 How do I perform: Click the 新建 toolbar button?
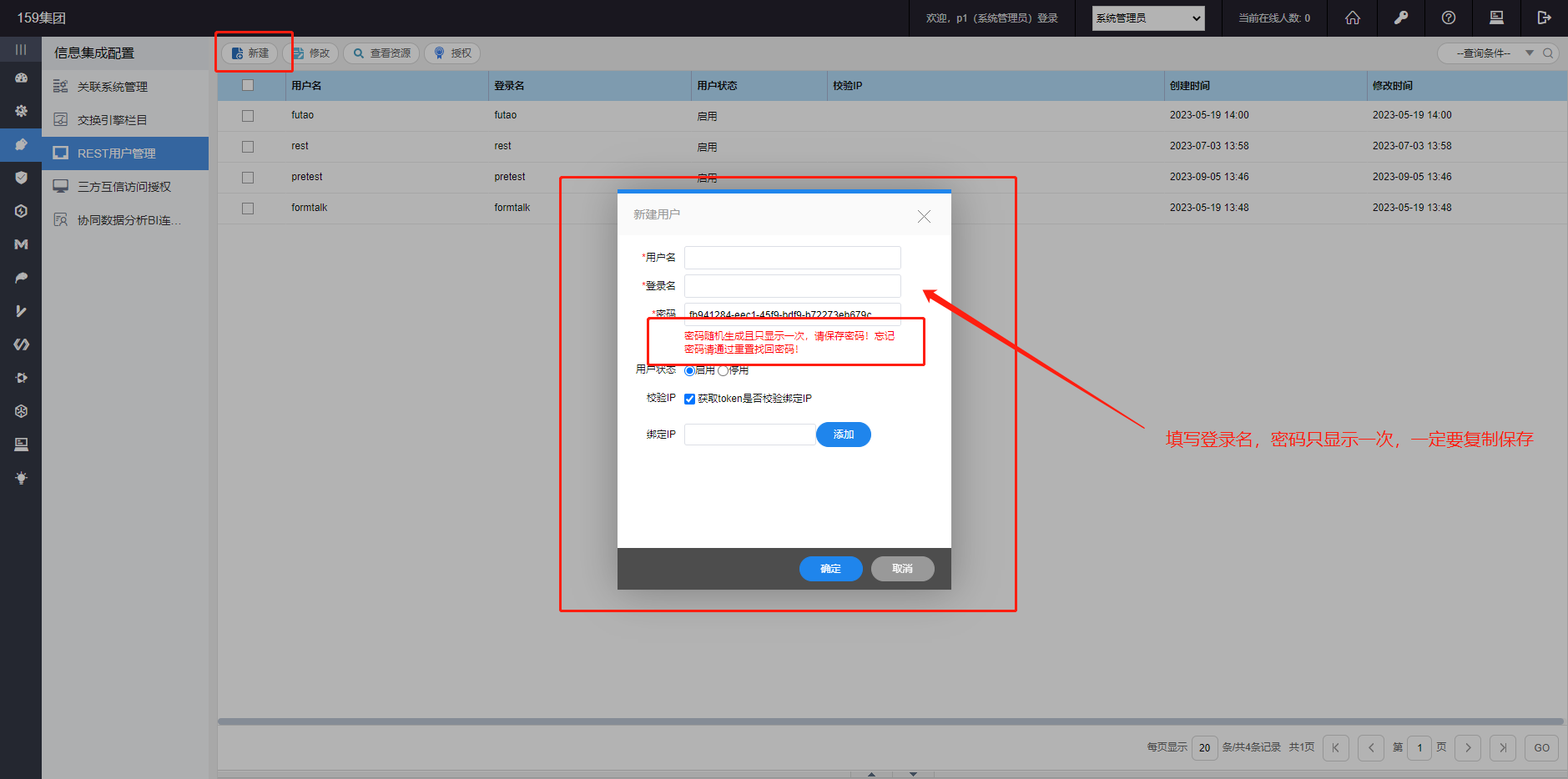tap(250, 53)
